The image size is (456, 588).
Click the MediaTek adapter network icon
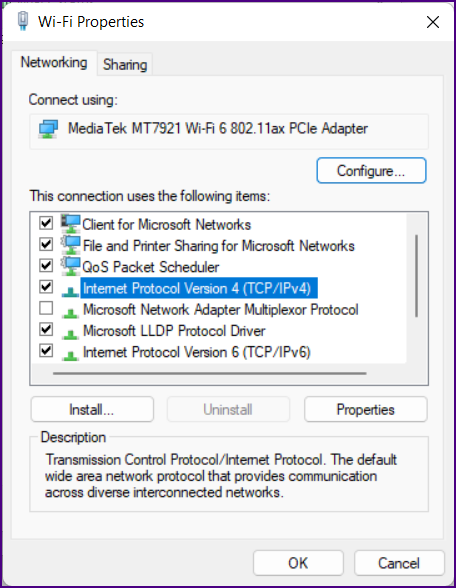tap(48, 129)
